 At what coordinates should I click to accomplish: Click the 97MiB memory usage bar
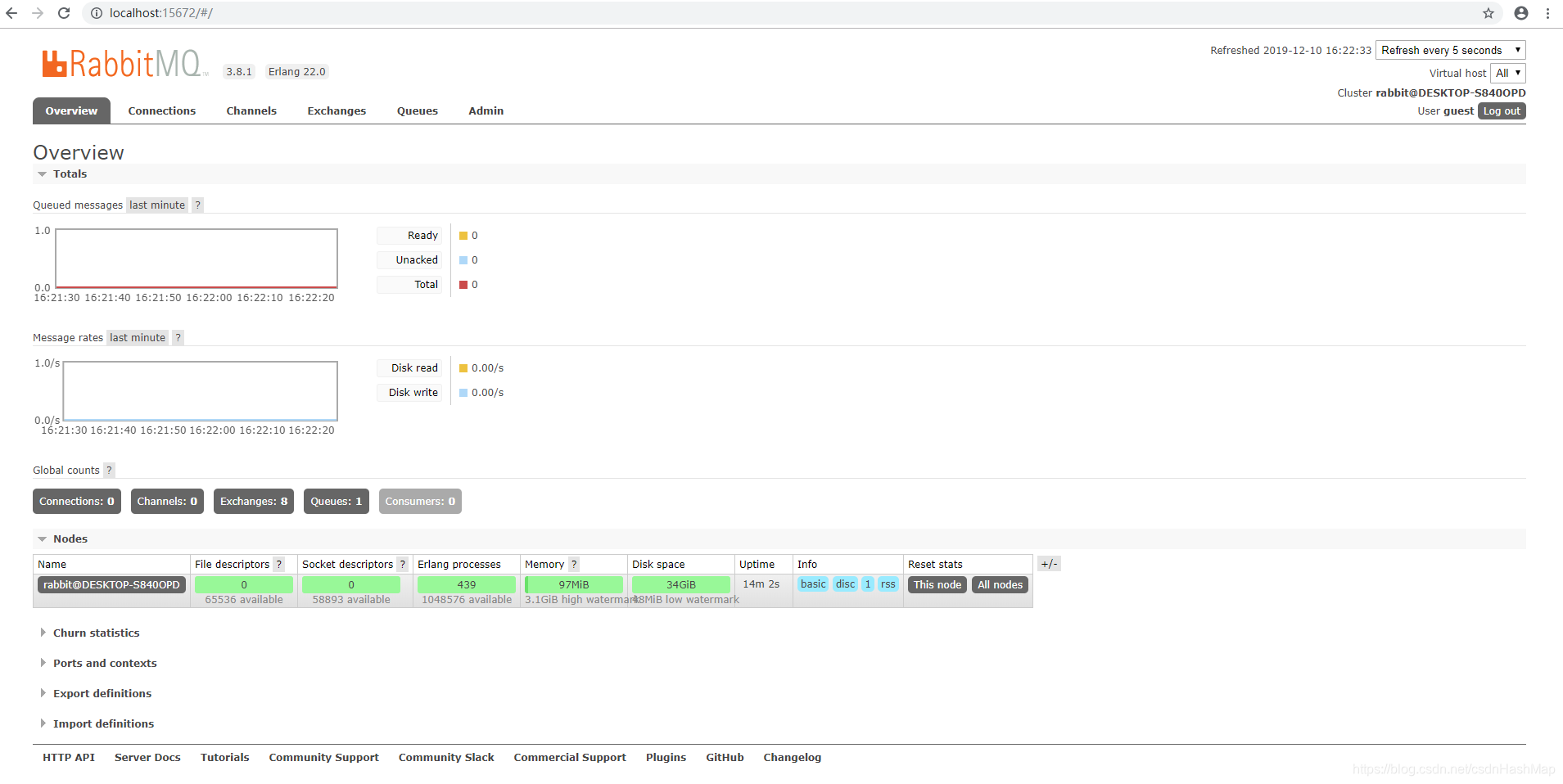(x=574, y=585)
